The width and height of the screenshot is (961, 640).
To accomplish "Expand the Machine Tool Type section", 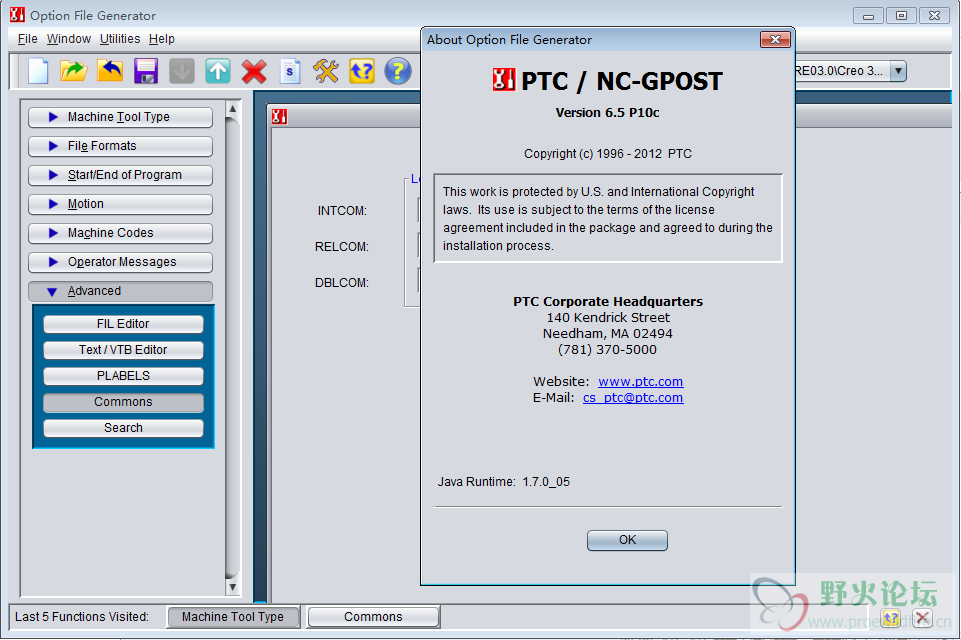I will [x=120, y=116].
